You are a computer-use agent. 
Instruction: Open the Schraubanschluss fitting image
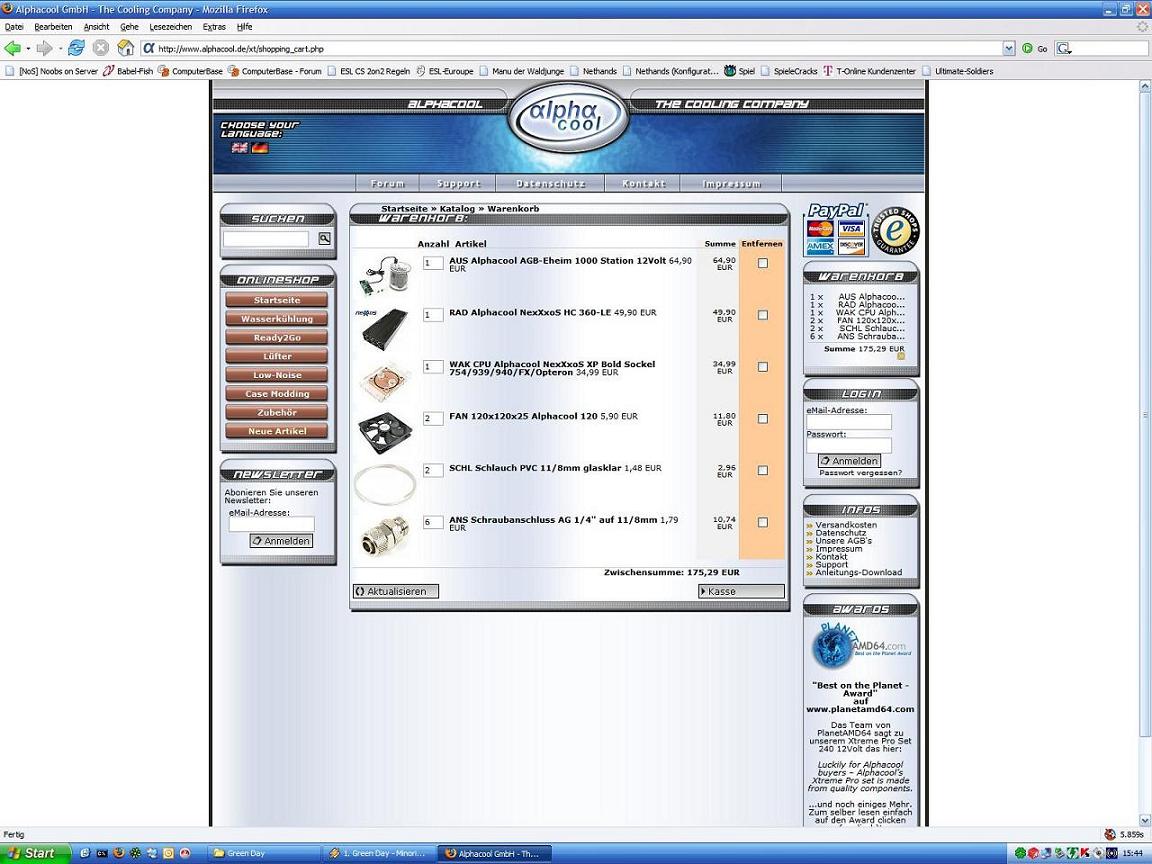[384, 536]
